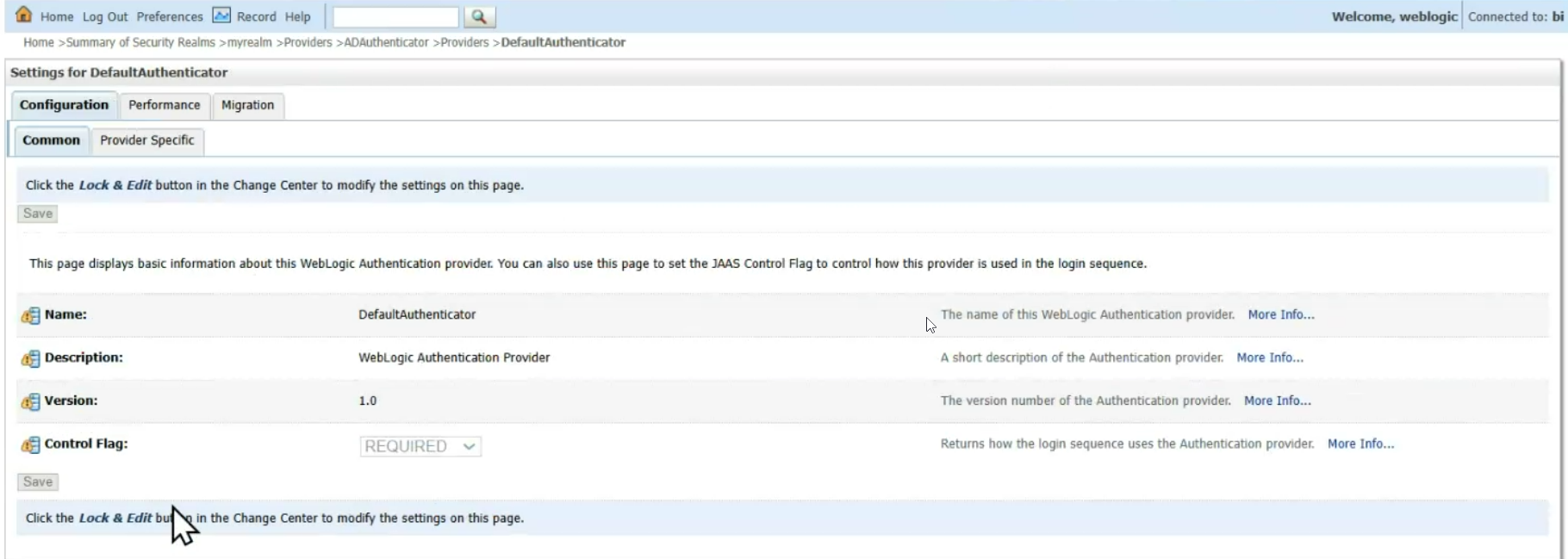
Task: Click the attribute icon beside Description
Action: (x=30, y=359)
